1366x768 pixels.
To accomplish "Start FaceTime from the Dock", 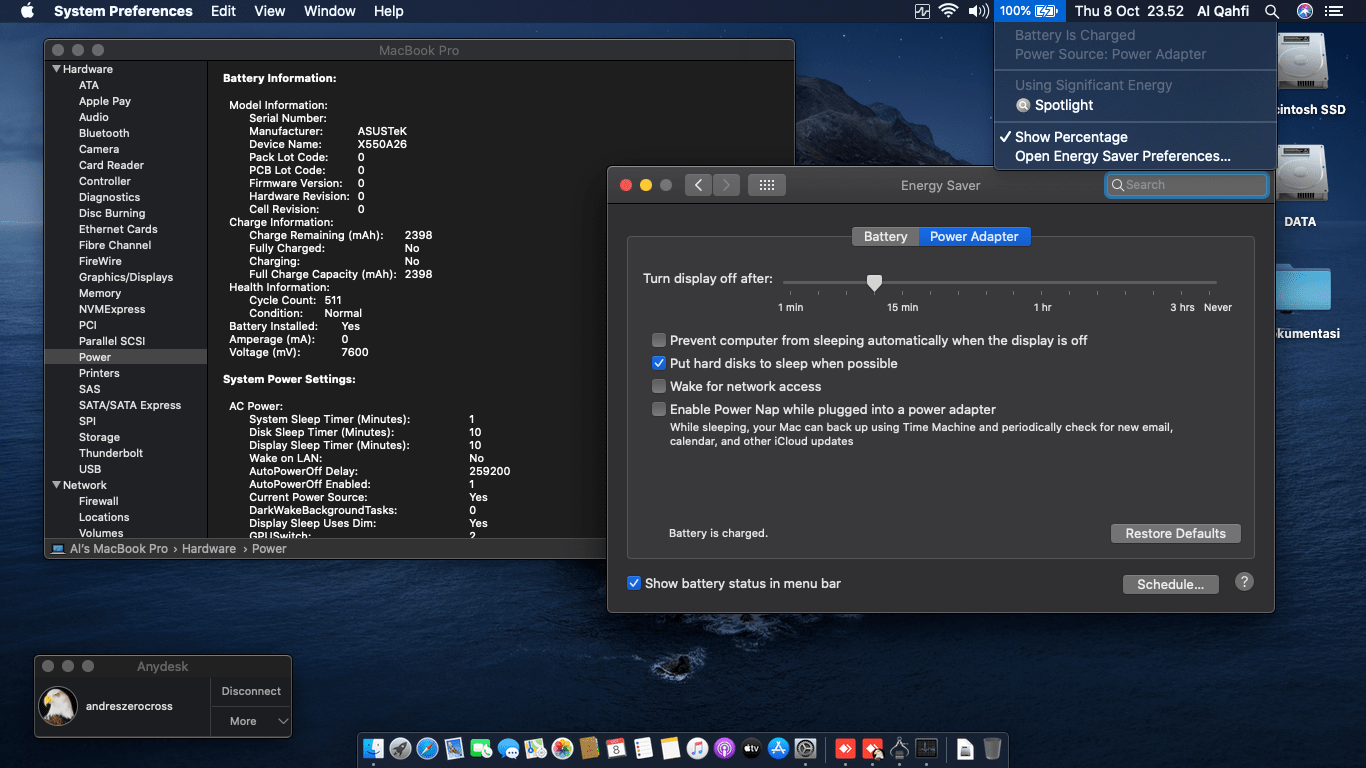I will pyautogui.click(x=482, y=748).
